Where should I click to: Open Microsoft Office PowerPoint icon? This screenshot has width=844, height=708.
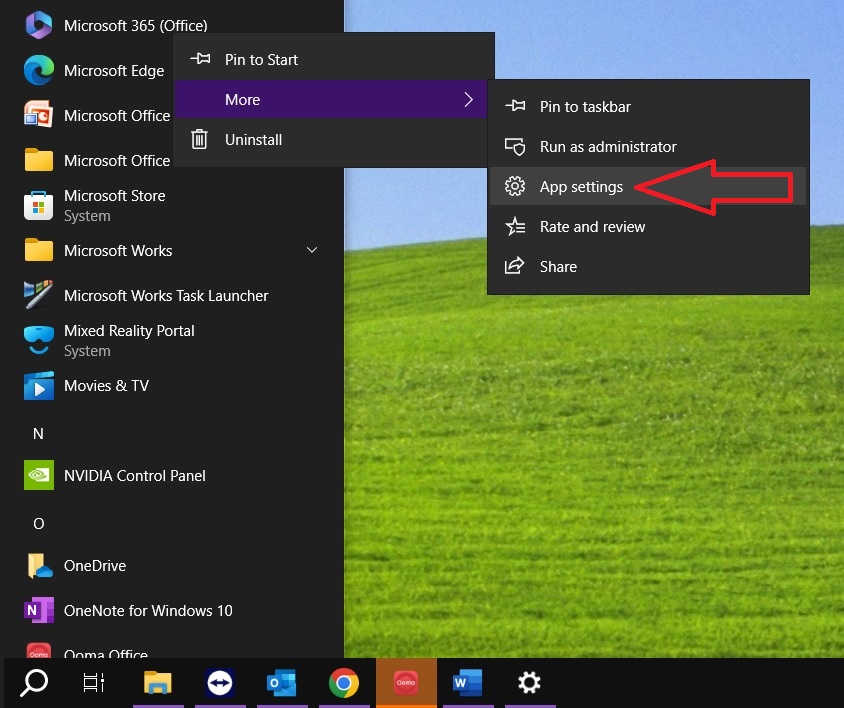click(x=39, y=115)
